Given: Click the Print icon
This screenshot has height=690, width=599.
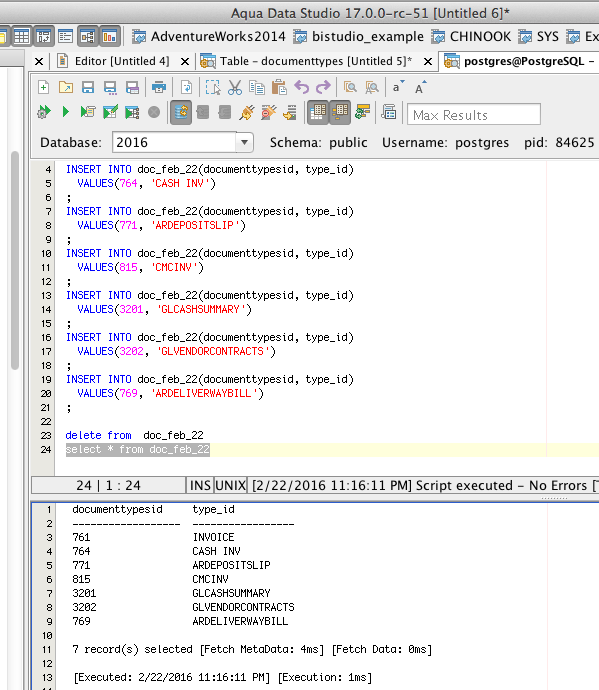Looking at the screenshot, I should 159,87.
